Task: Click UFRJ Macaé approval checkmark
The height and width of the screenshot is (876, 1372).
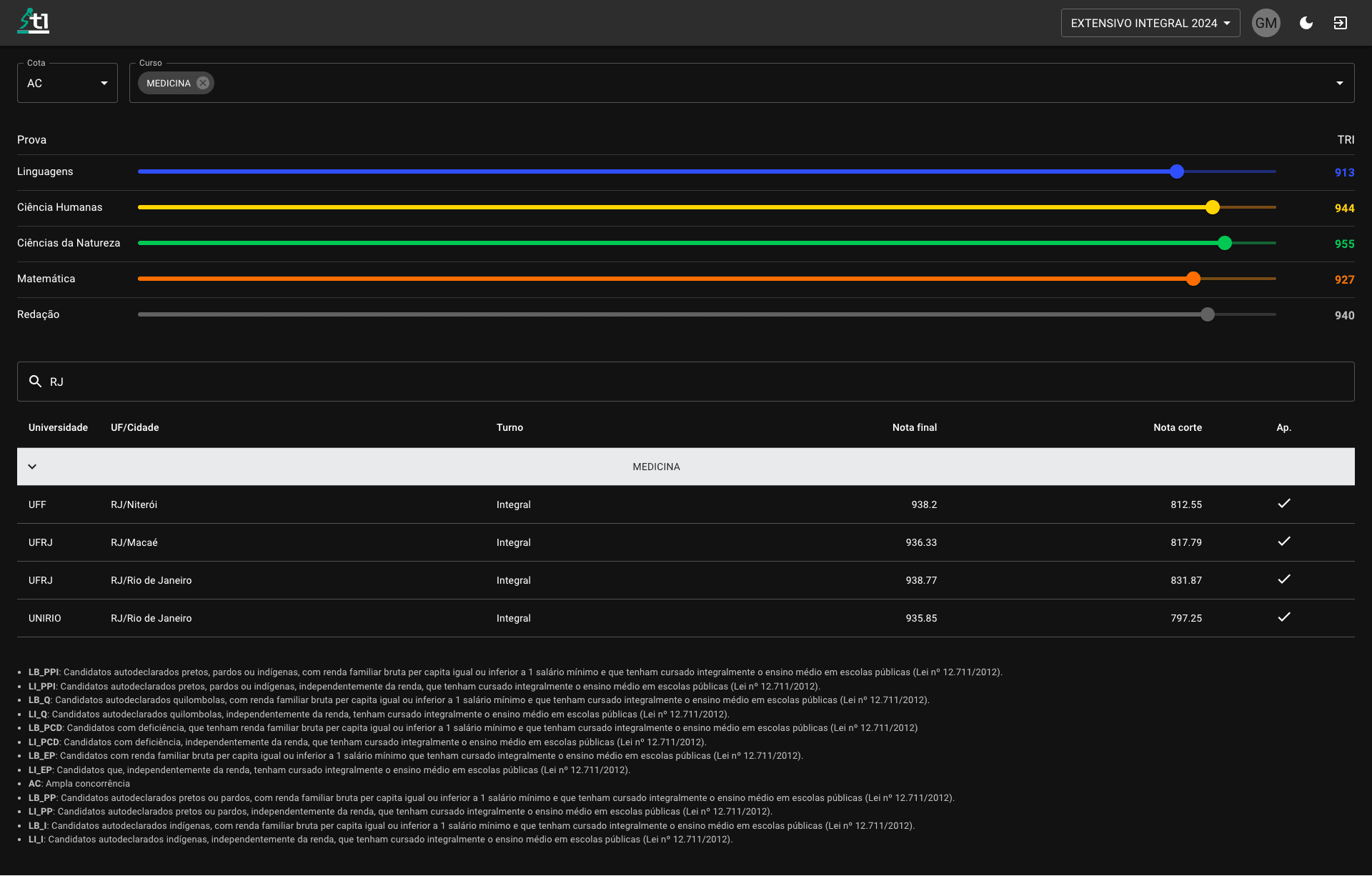Action: coord(1283,542)
